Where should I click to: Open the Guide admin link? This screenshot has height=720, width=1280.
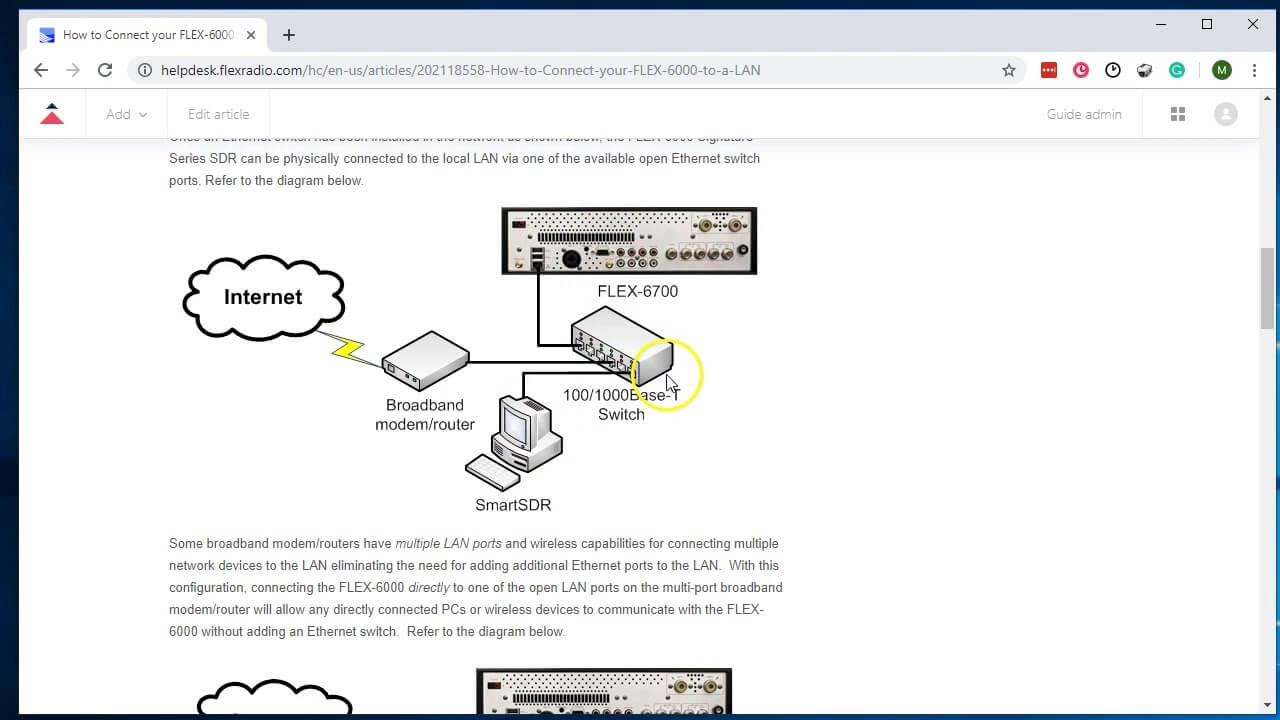[x=1084, y=114]
